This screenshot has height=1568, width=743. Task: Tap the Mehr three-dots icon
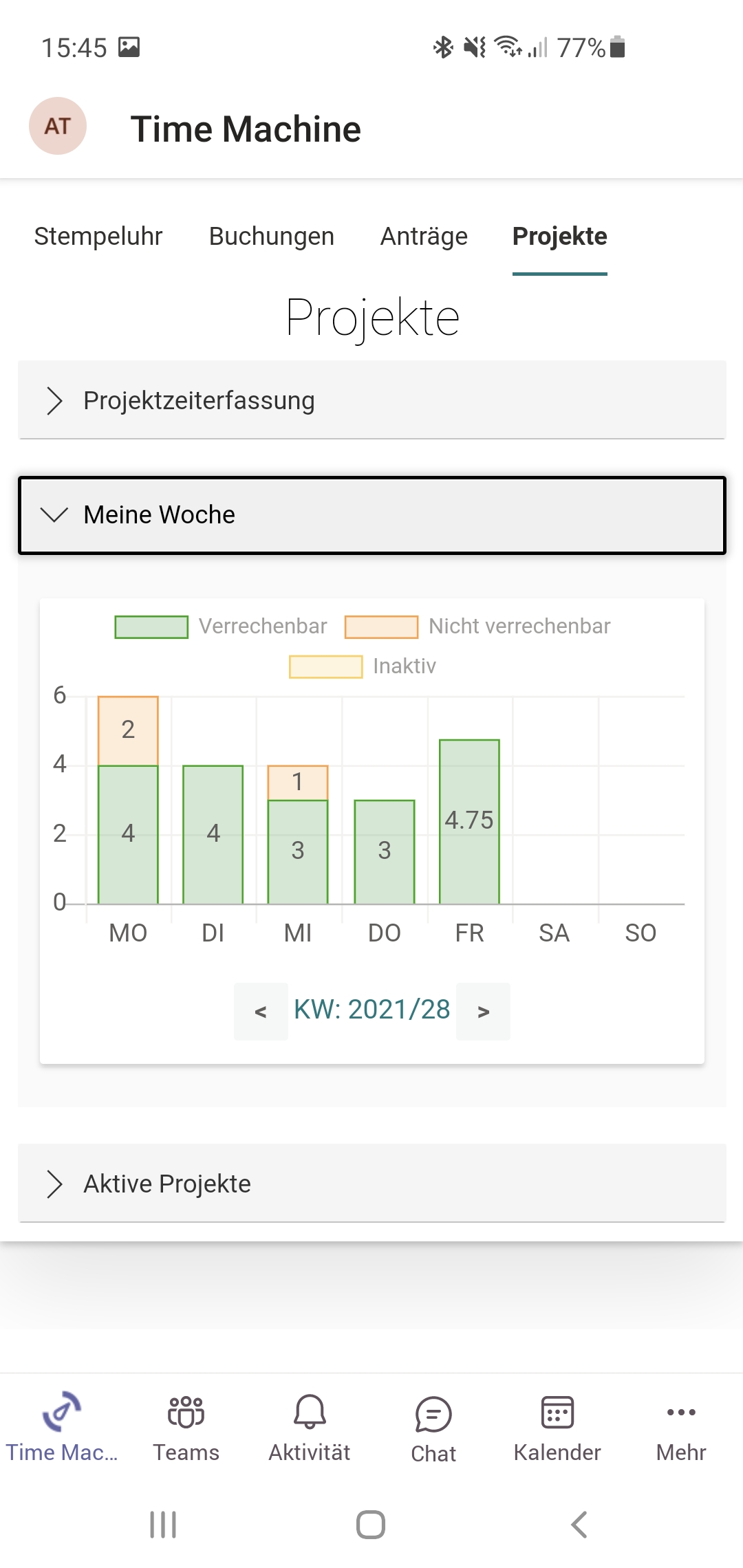pos(681,1413)
